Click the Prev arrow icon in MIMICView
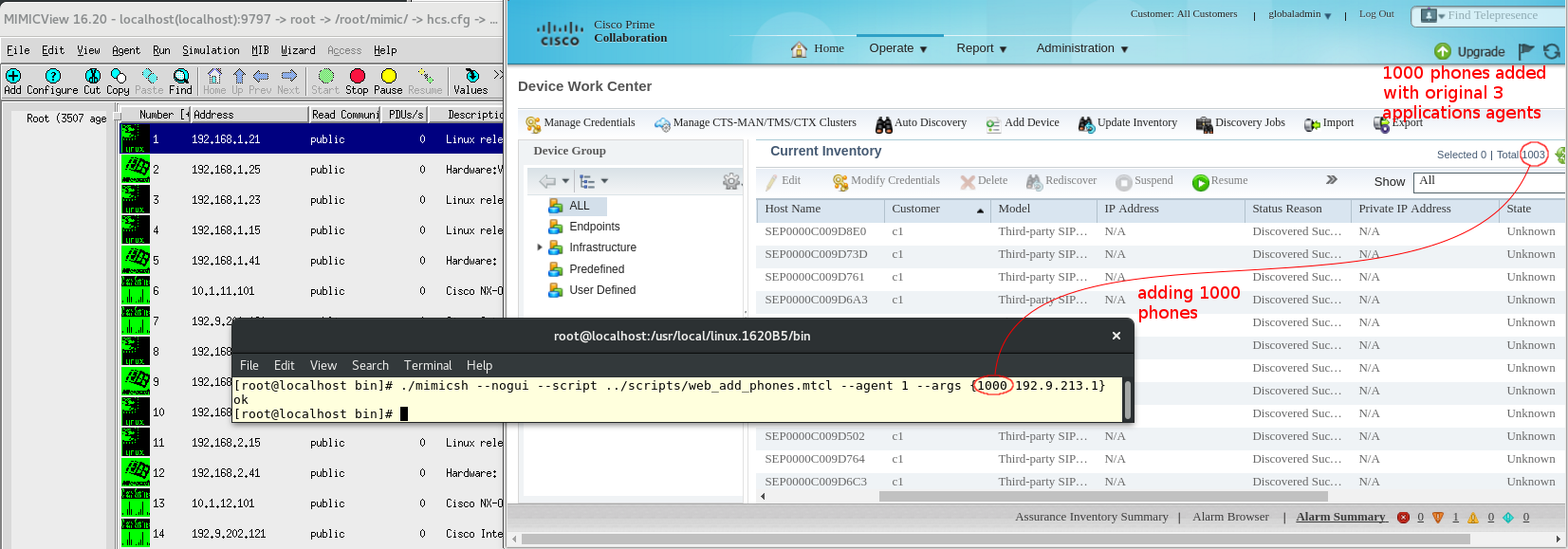This screenshot has width=1568, height=549. click(x=261, y=76)
